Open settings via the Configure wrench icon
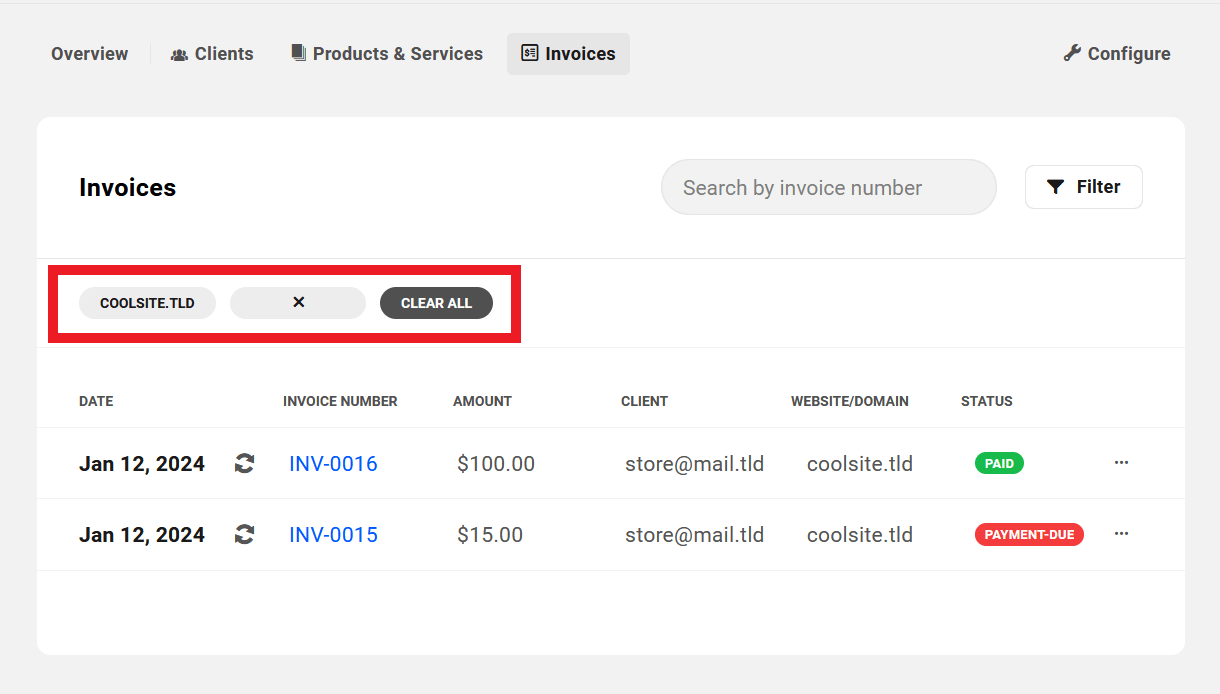Screen dimensions: 1220x694 [x=1074, y=52]
